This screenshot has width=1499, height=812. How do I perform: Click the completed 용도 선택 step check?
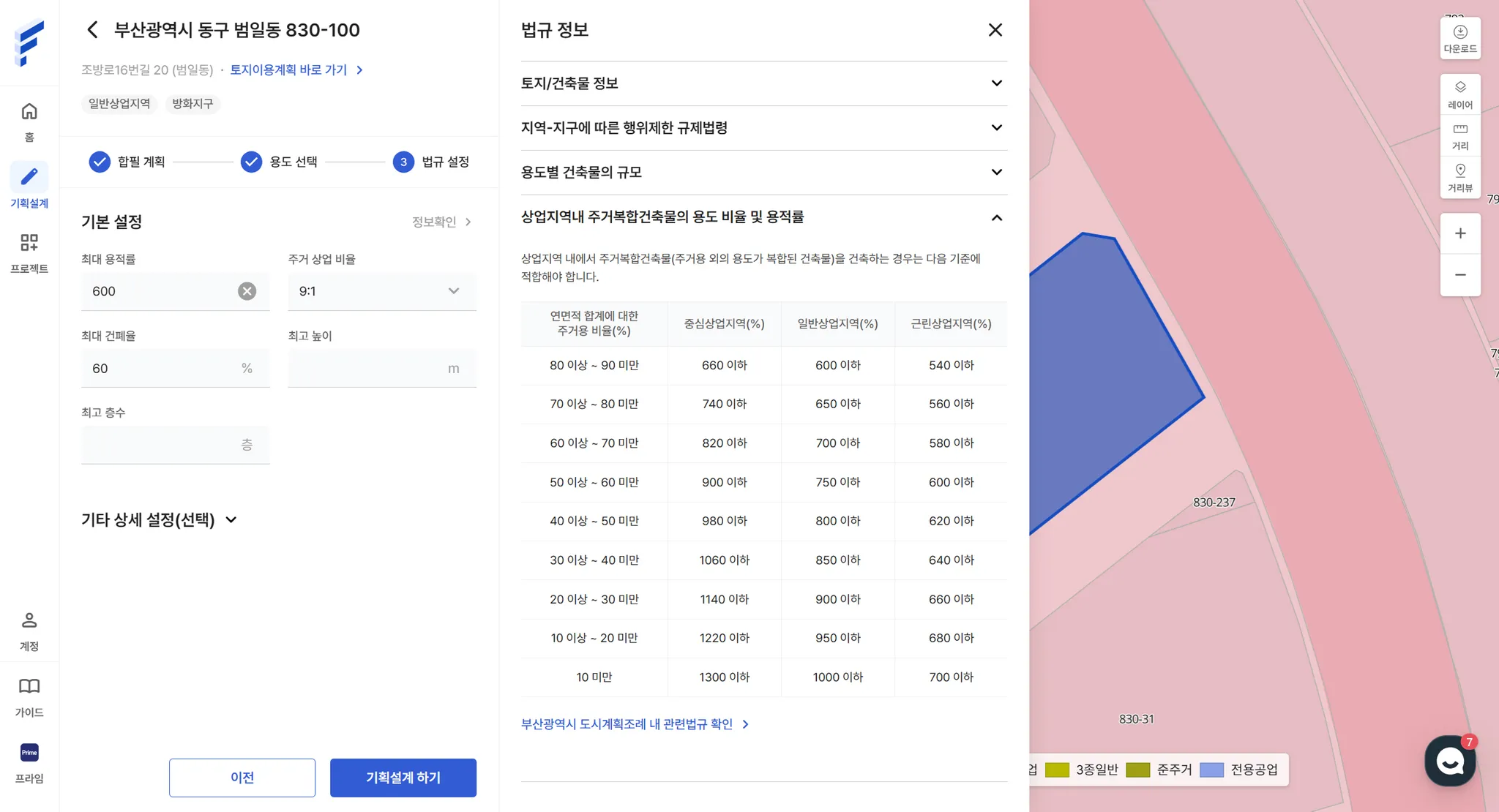[x=251, y=162]
